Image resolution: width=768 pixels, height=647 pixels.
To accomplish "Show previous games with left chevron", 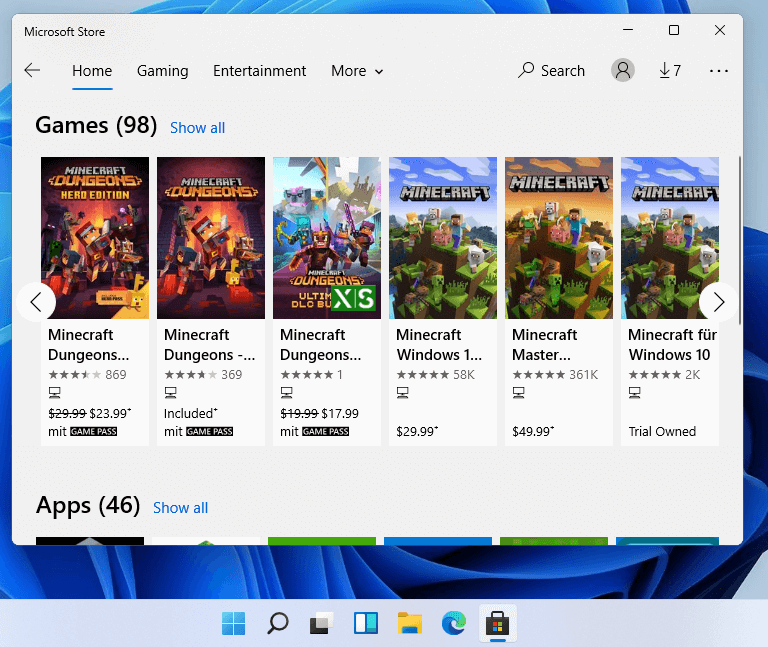I will [36, 302].
